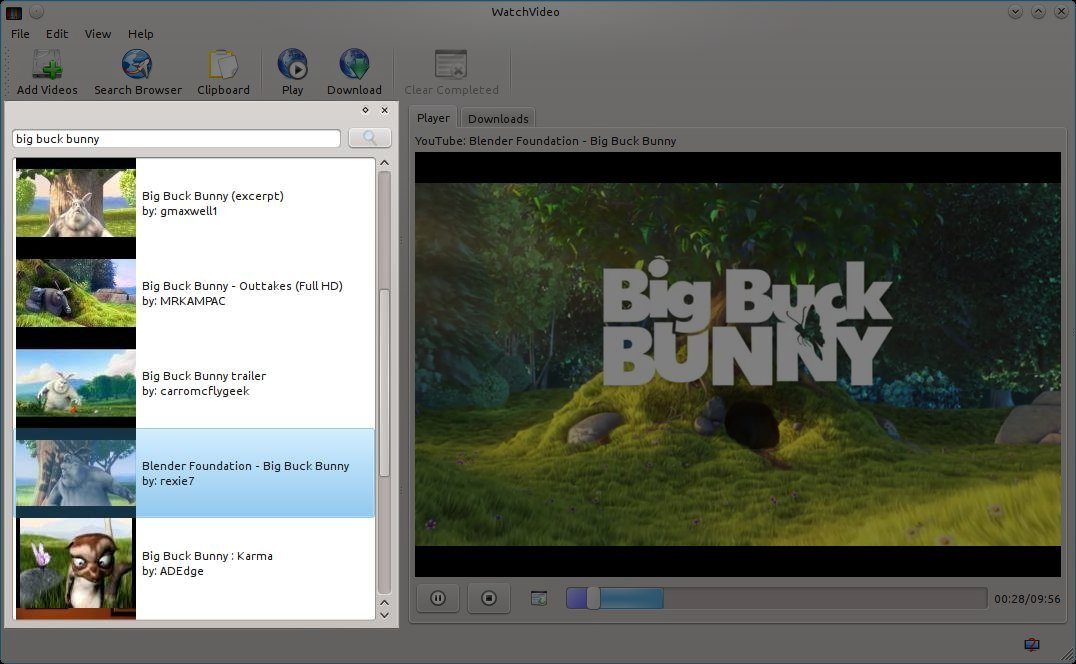Viewport: 1076px width, 664px height.
Task: Open the Search Browser tool
Action: (x=137, y=72)
